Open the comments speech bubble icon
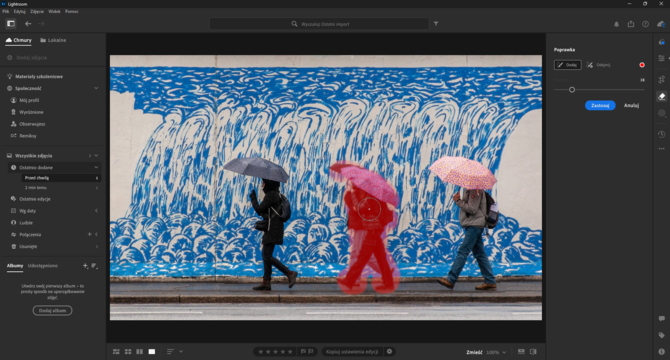Screen dimensions: 670x360 click(x=661, y=319)
